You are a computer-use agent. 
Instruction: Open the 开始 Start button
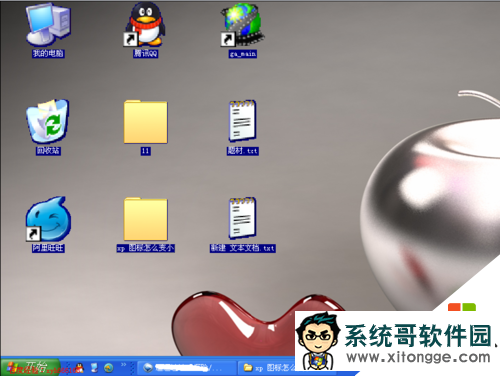coord(30,367)
